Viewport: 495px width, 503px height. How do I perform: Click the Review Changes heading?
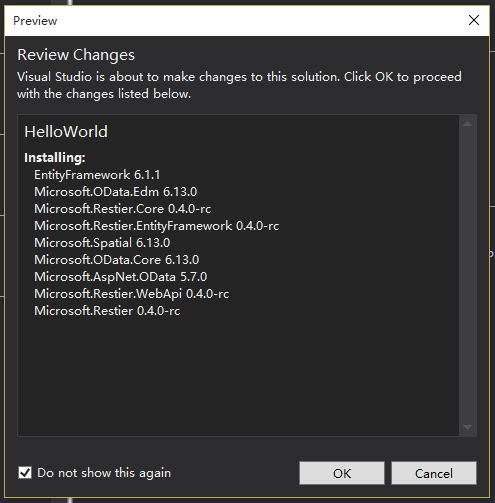click(76, 55)
